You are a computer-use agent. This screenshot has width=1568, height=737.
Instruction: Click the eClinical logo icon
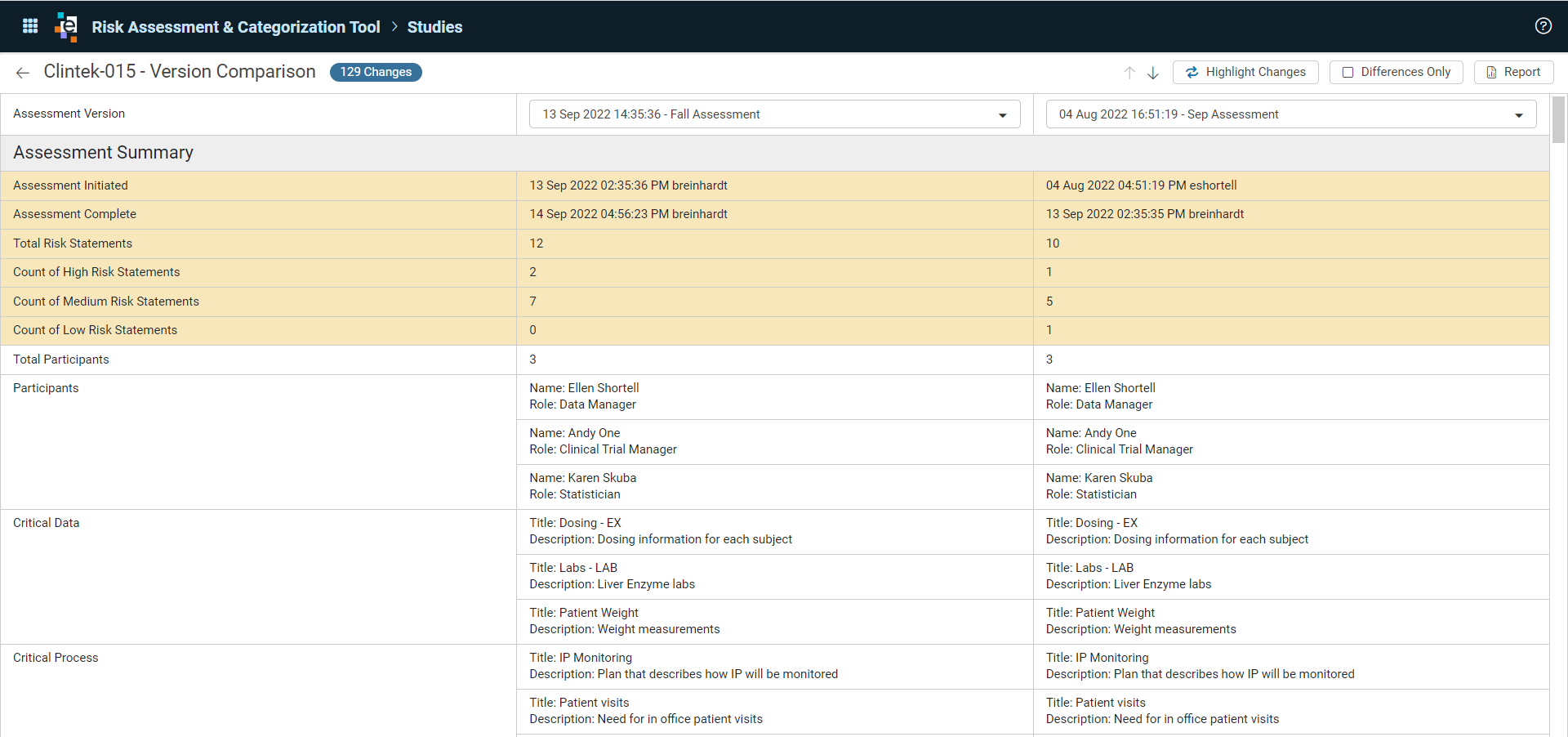[x=66, y=26]
